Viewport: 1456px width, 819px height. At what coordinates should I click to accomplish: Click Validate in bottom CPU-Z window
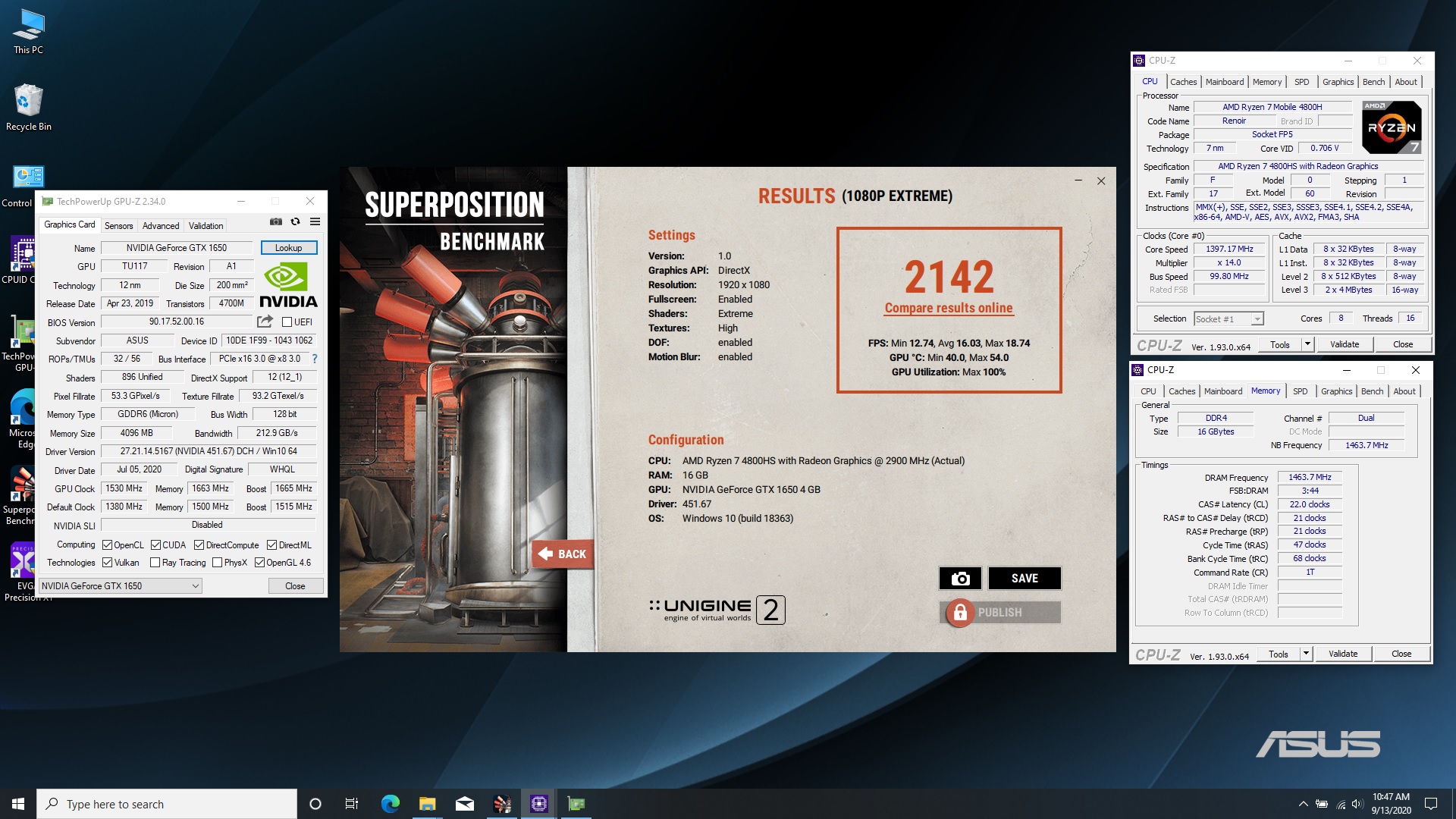1343,654
